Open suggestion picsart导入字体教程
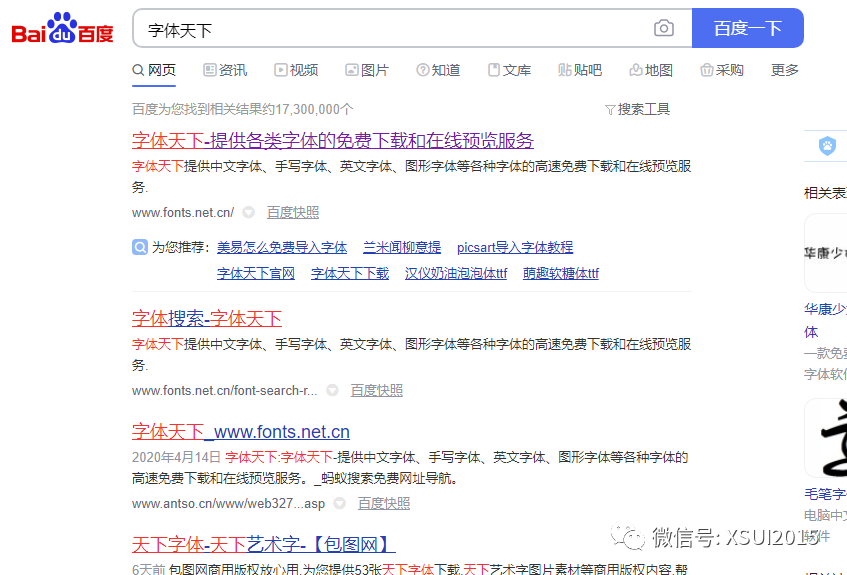This screenshot has height=575, width=847. click(x=515, y=248)
